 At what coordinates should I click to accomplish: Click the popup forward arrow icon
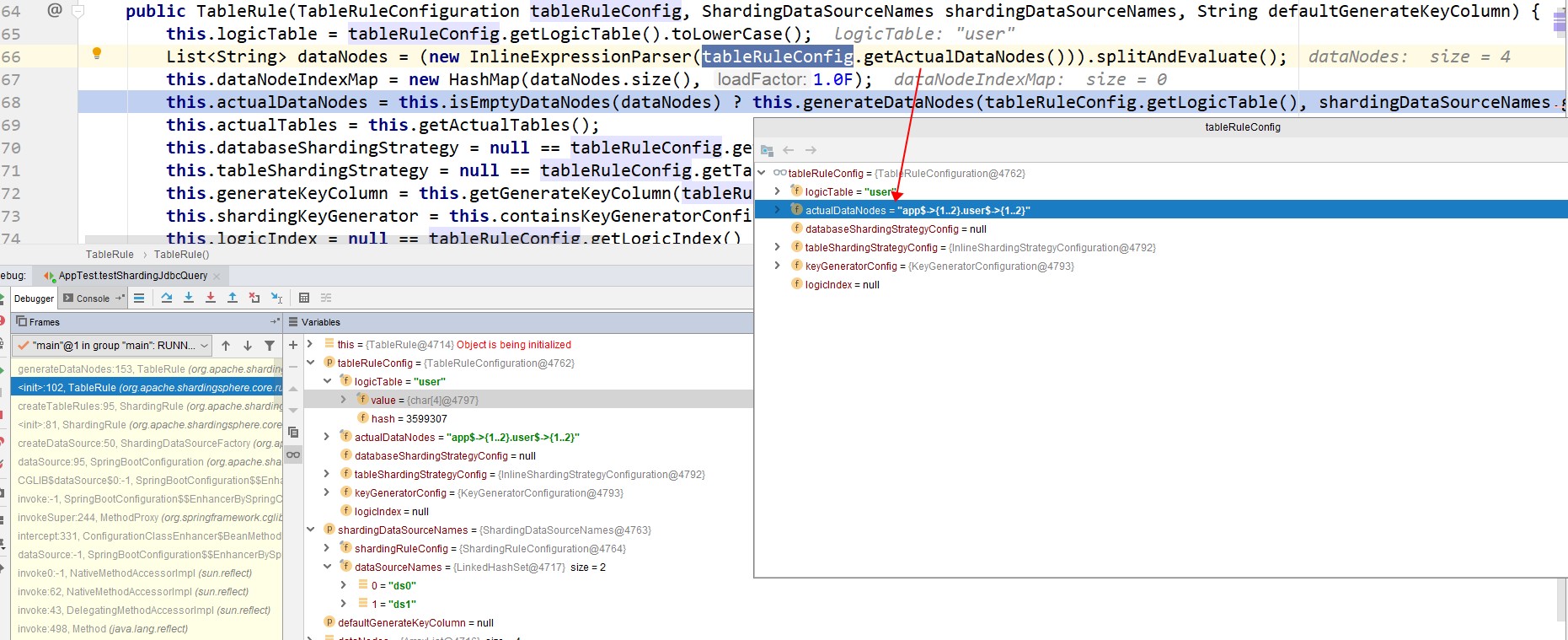tap(811, 150)
